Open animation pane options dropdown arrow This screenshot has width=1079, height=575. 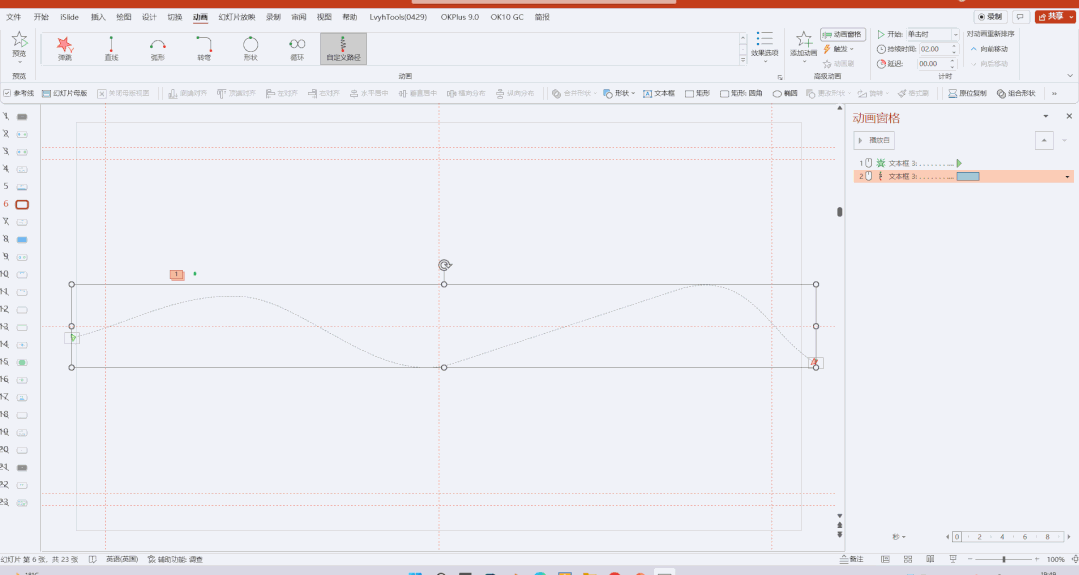click(x=1045, y=116)
